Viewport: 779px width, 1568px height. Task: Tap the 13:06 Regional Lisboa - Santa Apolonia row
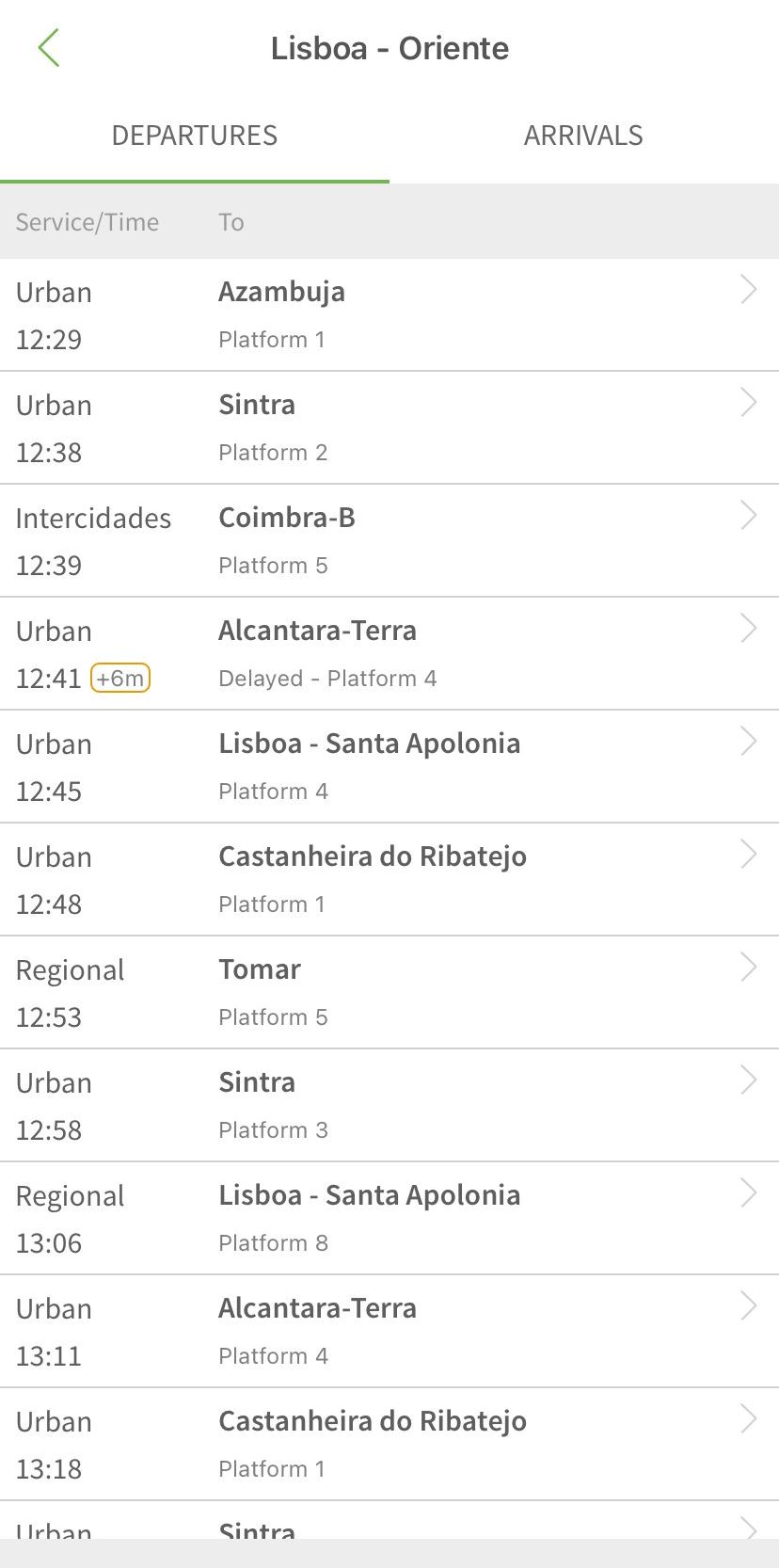[x=369, y=1217]
